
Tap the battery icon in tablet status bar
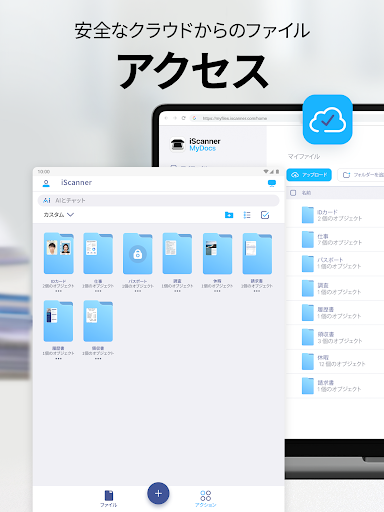click(x=277, y=172)
